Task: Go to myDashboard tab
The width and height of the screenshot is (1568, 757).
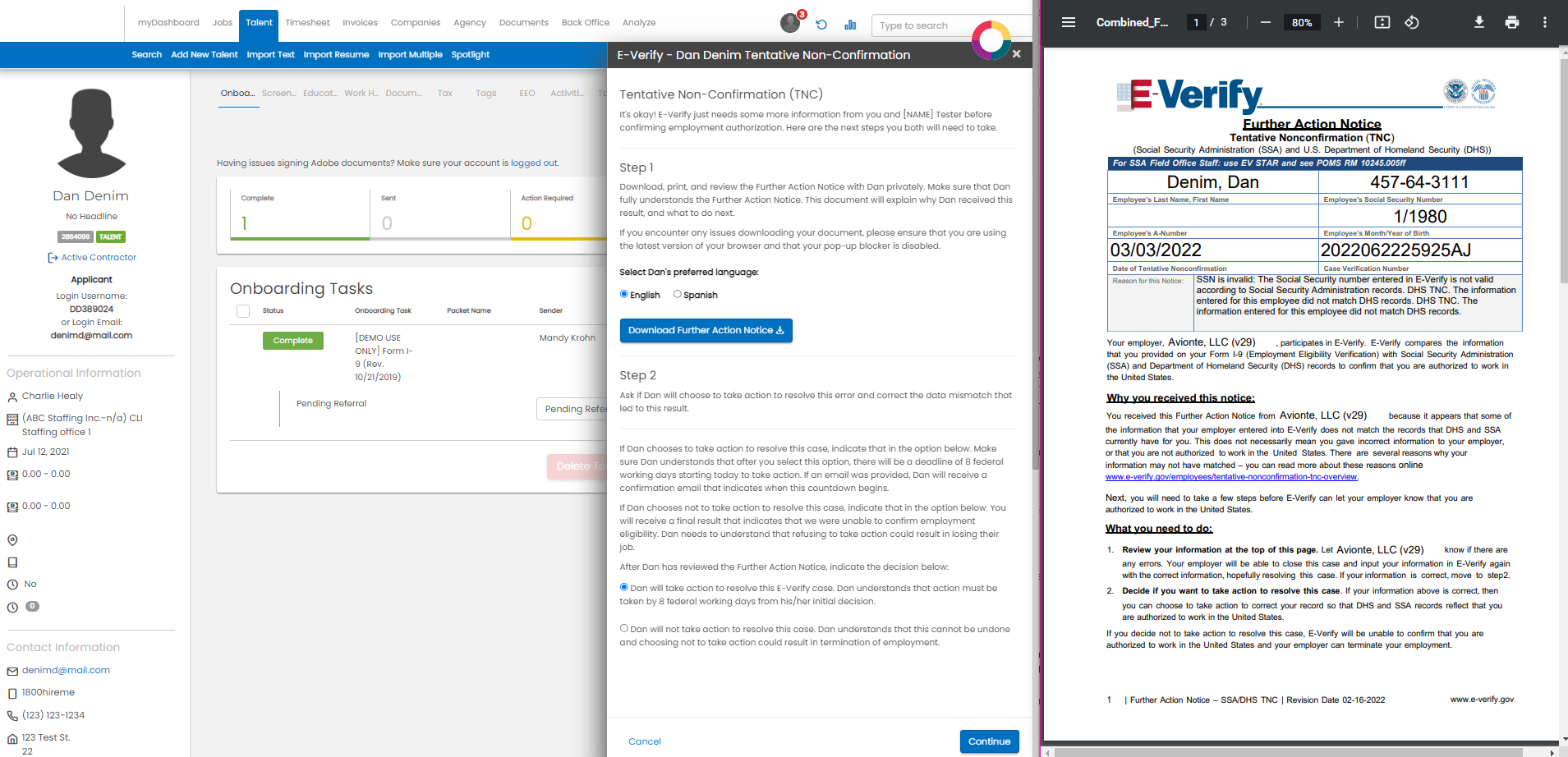Action: [x=168, y=23]
